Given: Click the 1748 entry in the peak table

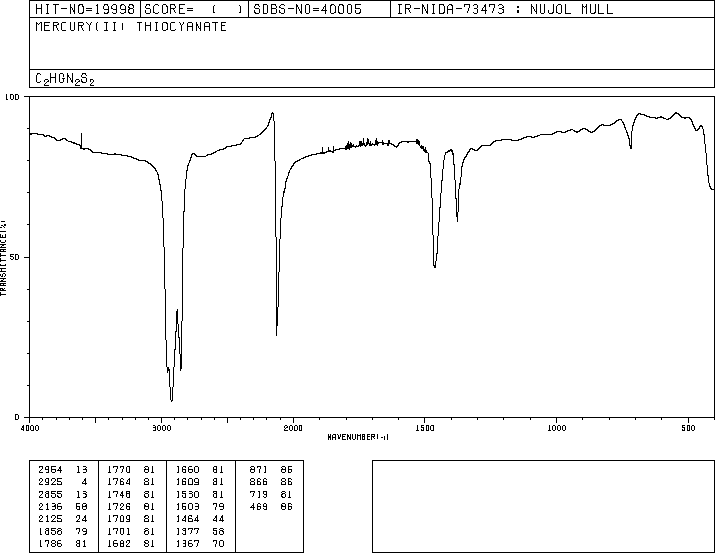Looking at the screenshot, I should click(119, 494).
